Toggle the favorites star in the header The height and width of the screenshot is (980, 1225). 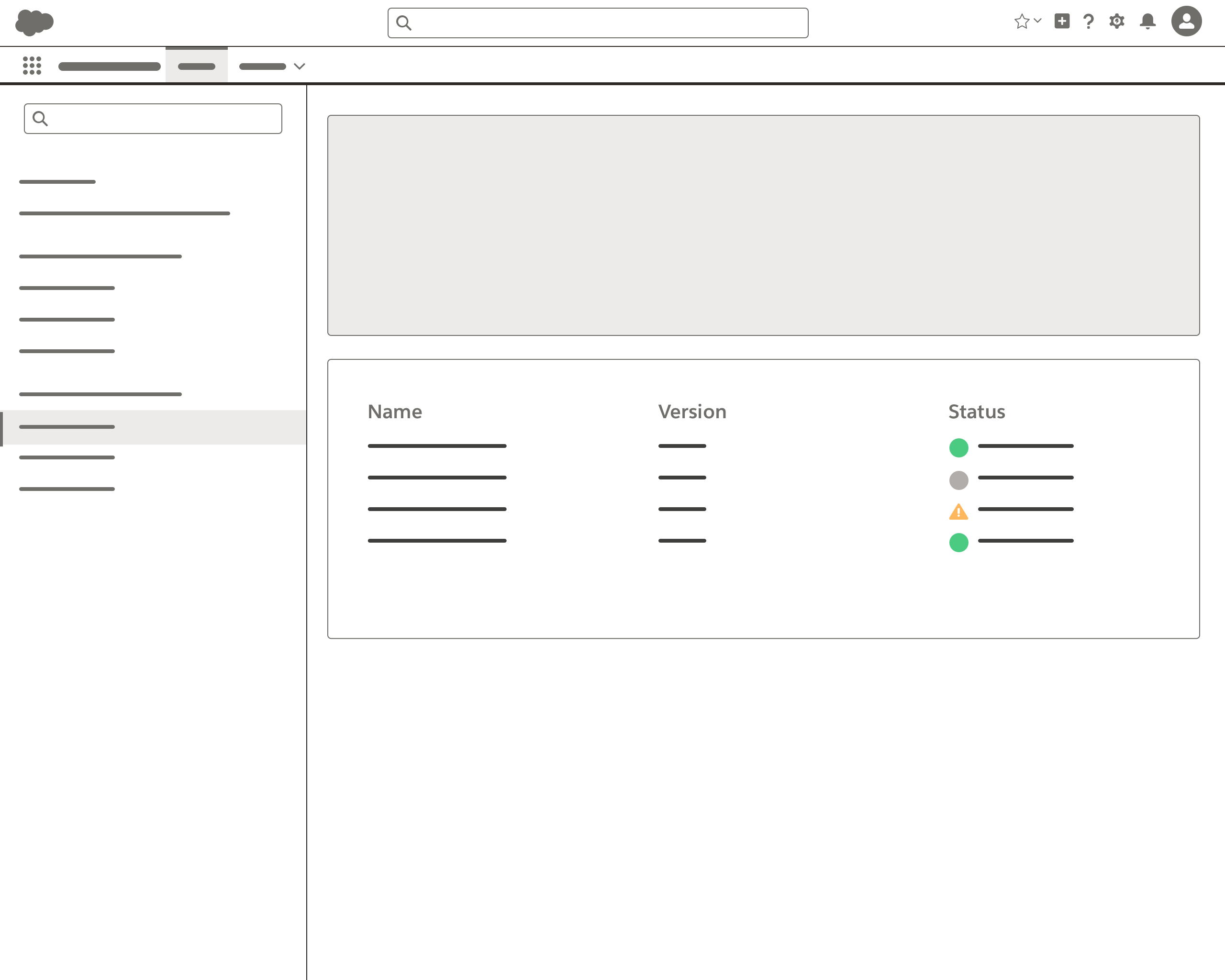coord(1022,22)
